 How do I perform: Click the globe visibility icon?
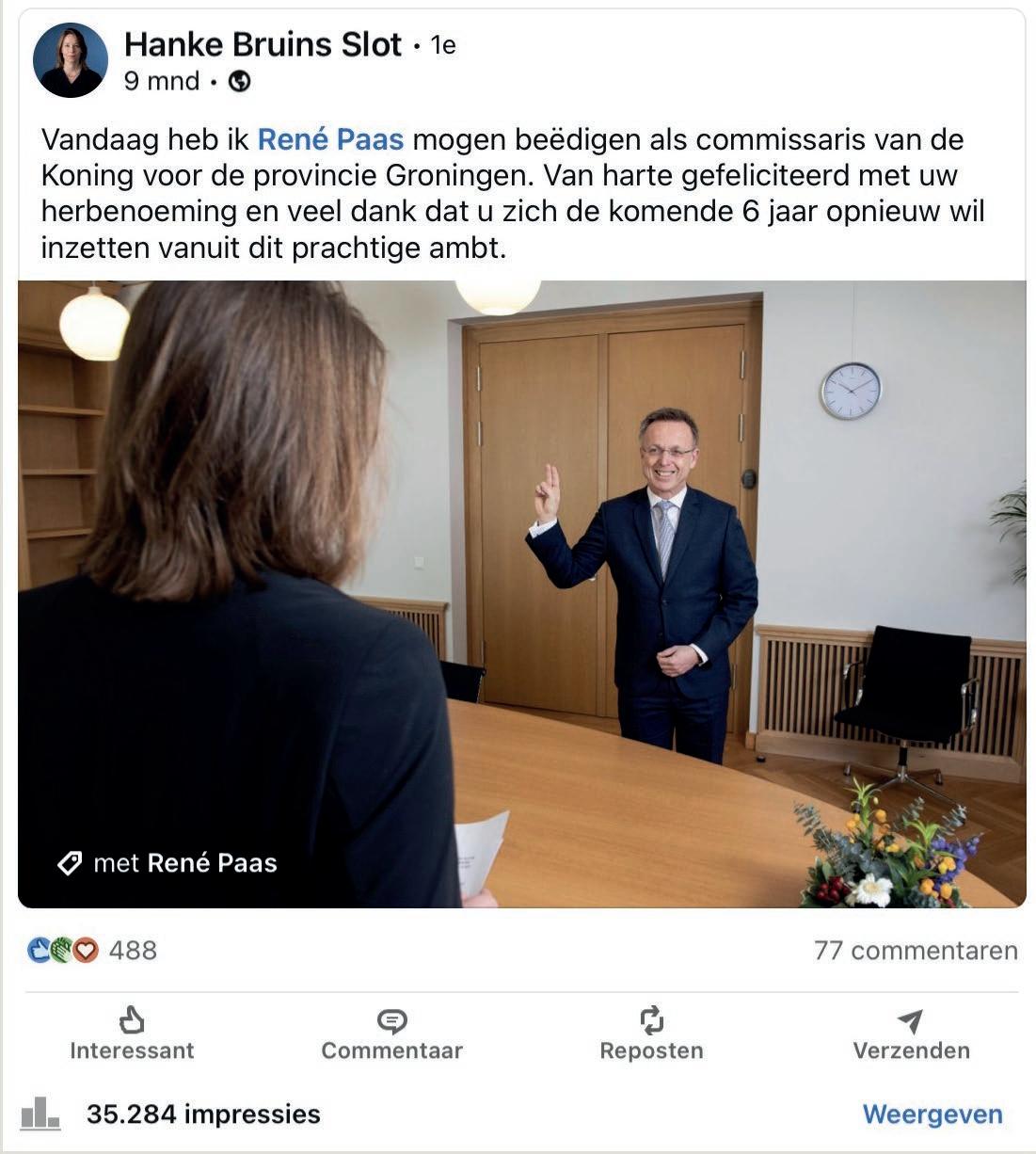click(x=240, y=82)
